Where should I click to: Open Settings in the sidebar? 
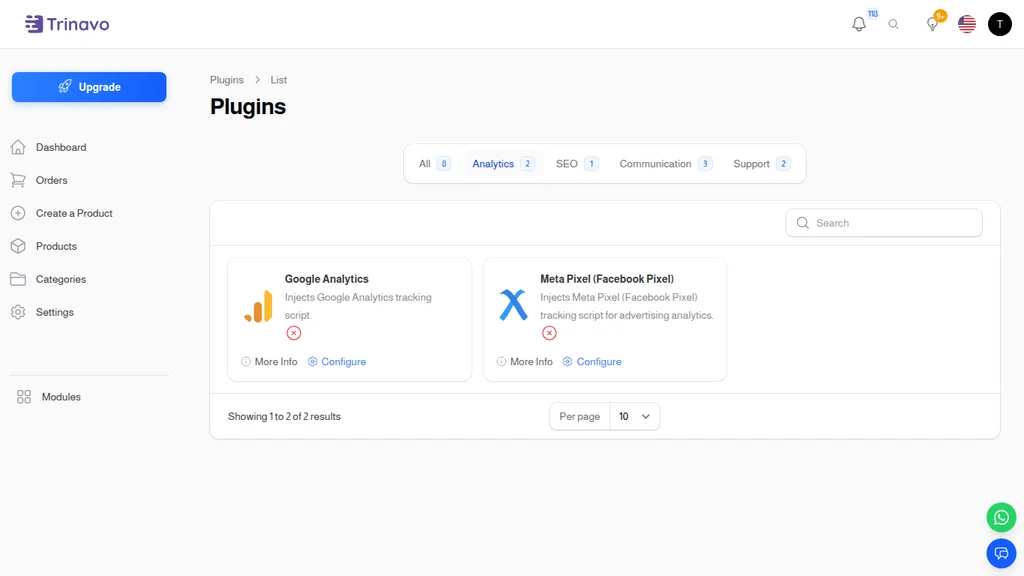55,312
